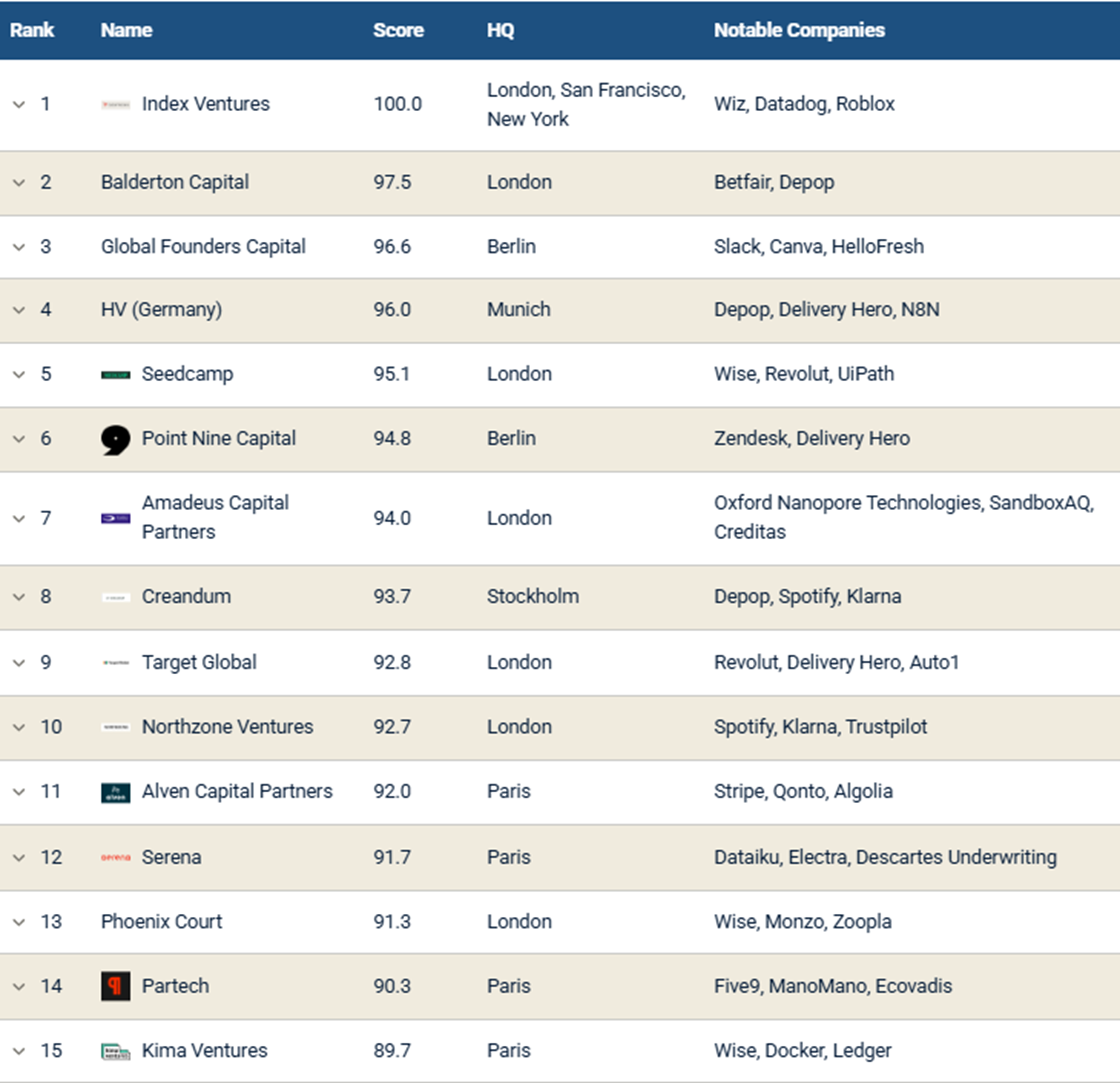Expand the Amadeus Capital Partners row chevron

pyautogui.click(x=19, y=519)
